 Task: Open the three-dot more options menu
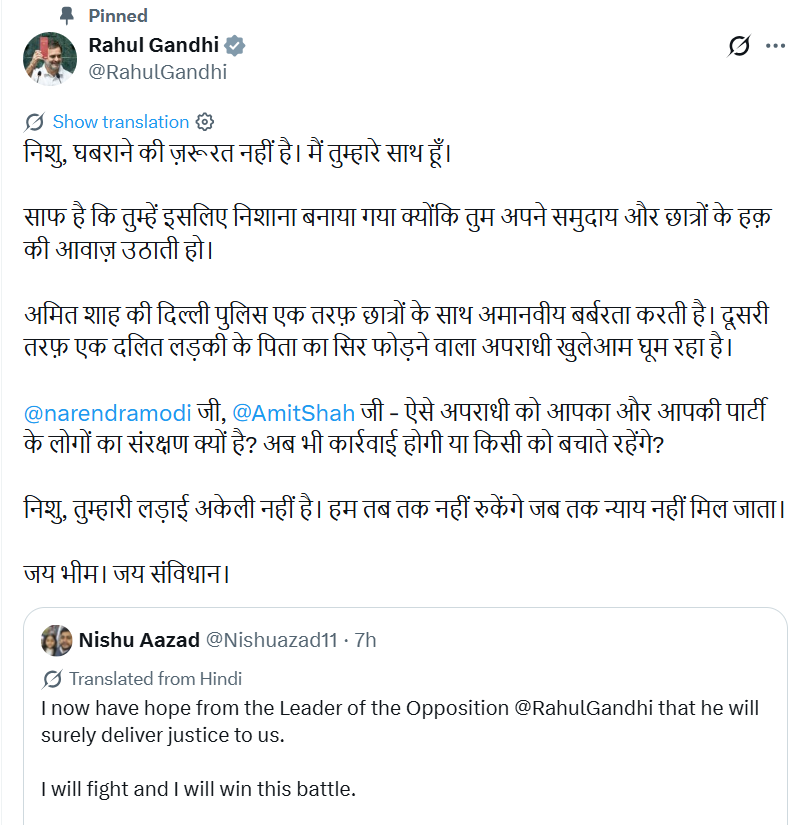click(775, 46)
